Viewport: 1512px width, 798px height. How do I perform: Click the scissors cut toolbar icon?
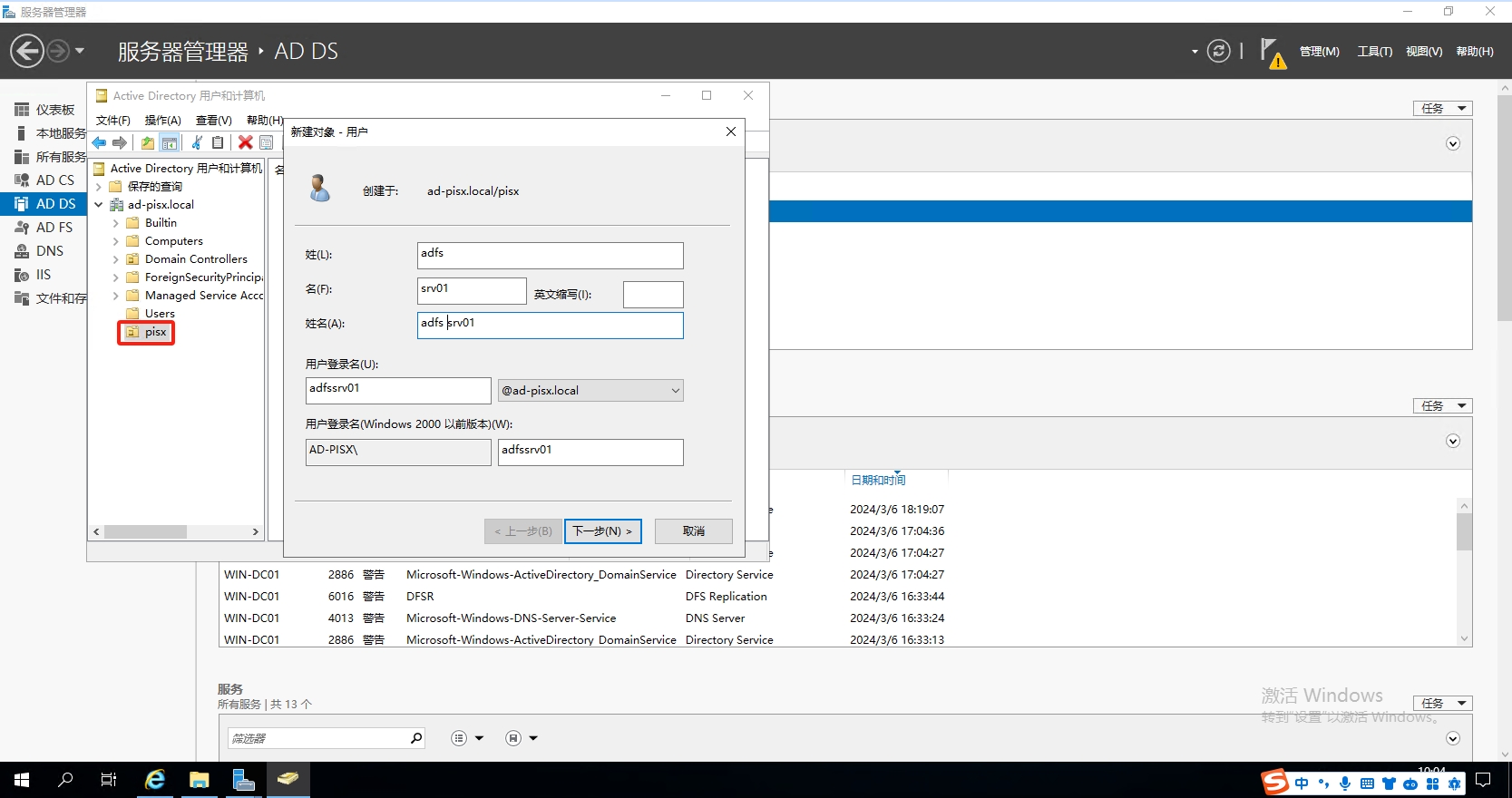(196, 142)
